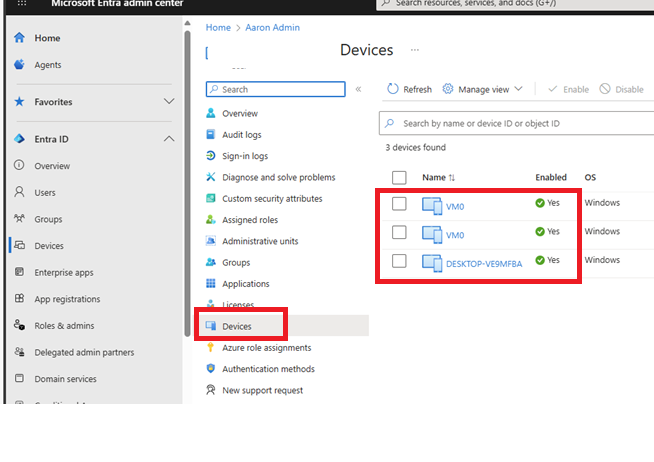Select Groups in the blade menu
The width and height of the screenshot is (654, 462).
coord(236,262)
